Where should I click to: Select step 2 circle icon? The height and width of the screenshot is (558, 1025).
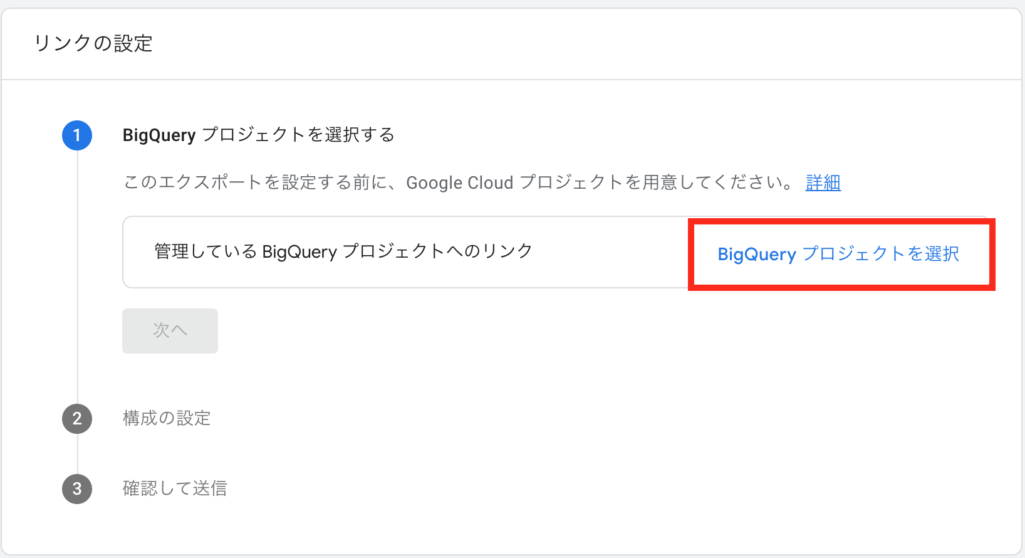tap(77, 418)
